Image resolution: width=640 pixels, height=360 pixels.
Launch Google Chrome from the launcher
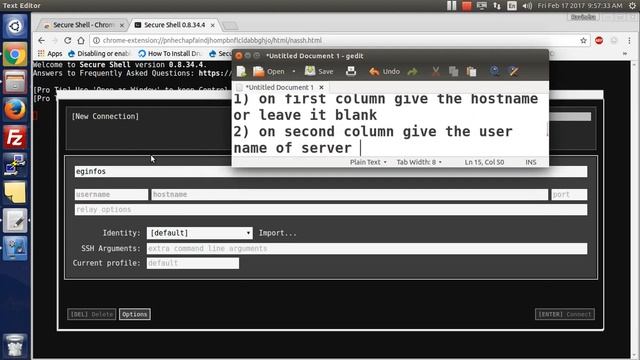pos(15,54)
